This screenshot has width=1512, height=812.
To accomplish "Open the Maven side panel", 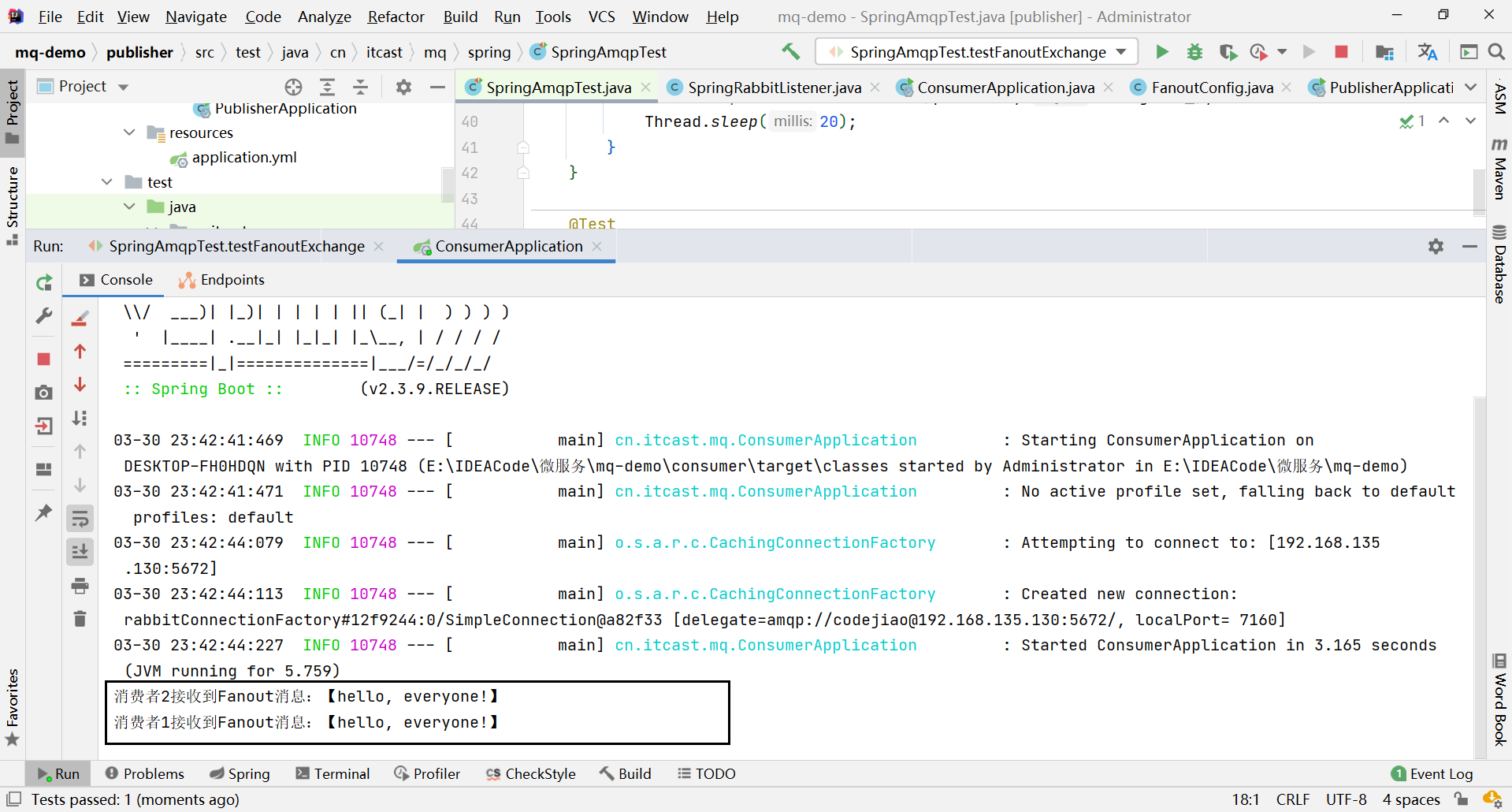I will (x=1500, y=168).
